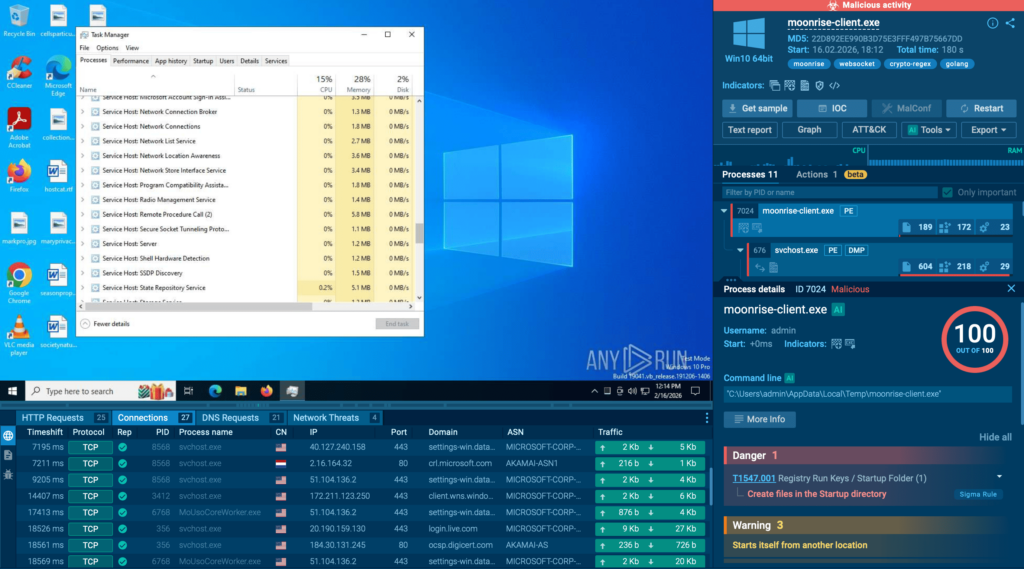This screenshot has width=1024, height=569.
Task: Click the share icon beside moonrise-client.exe
Action: coord(1009,23)
